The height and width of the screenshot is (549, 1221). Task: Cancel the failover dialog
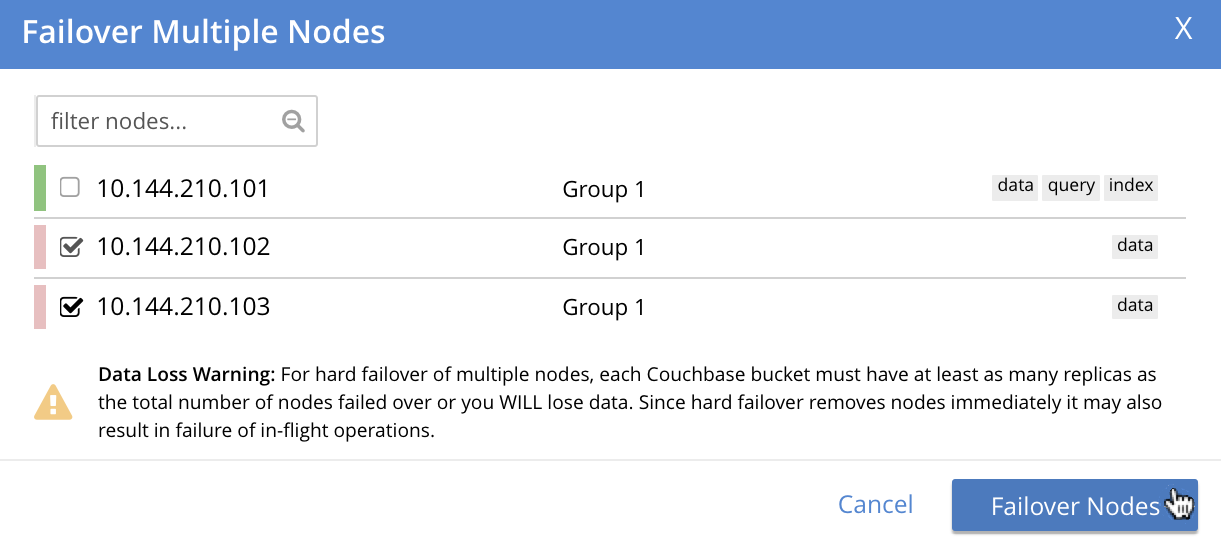point(875,505)
